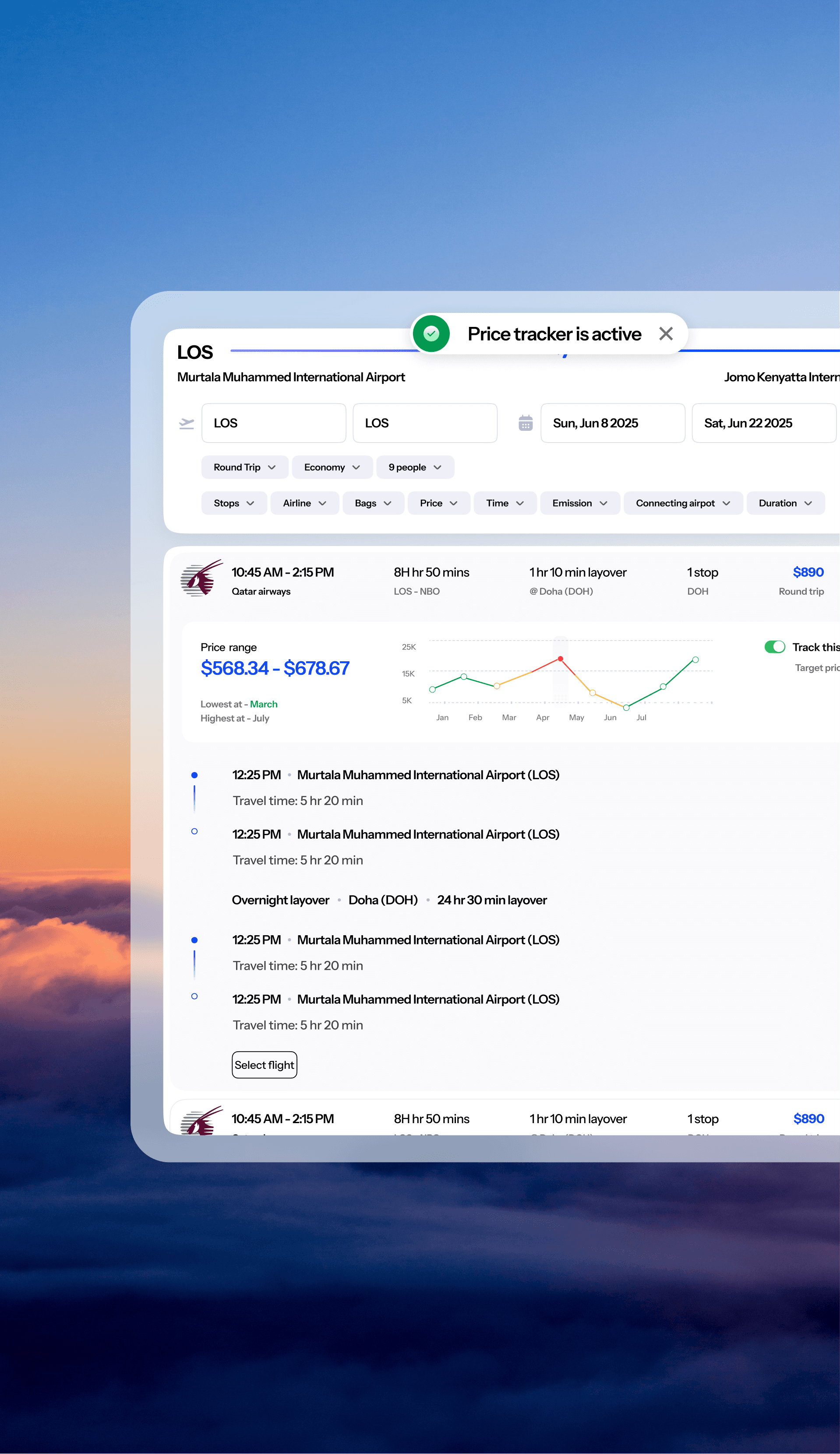The height and width of the screenshot is (1454, 840).
Task: Open the Emission filter dropdown
Action: pos(579,503)
